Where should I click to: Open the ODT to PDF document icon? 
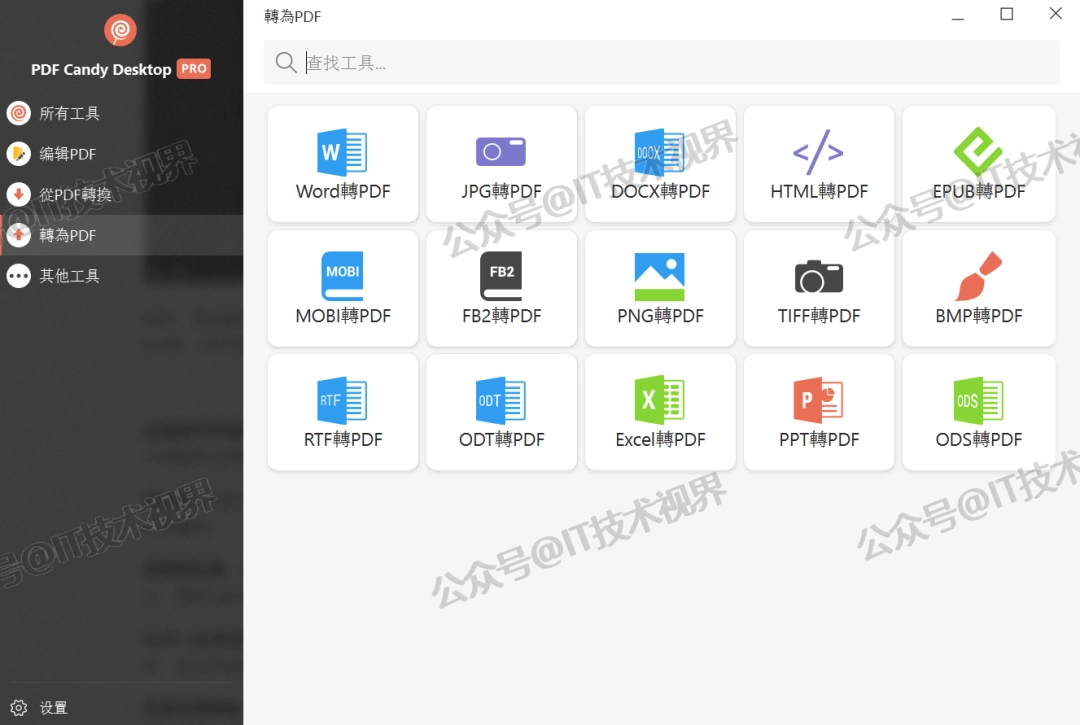point(501,399)
